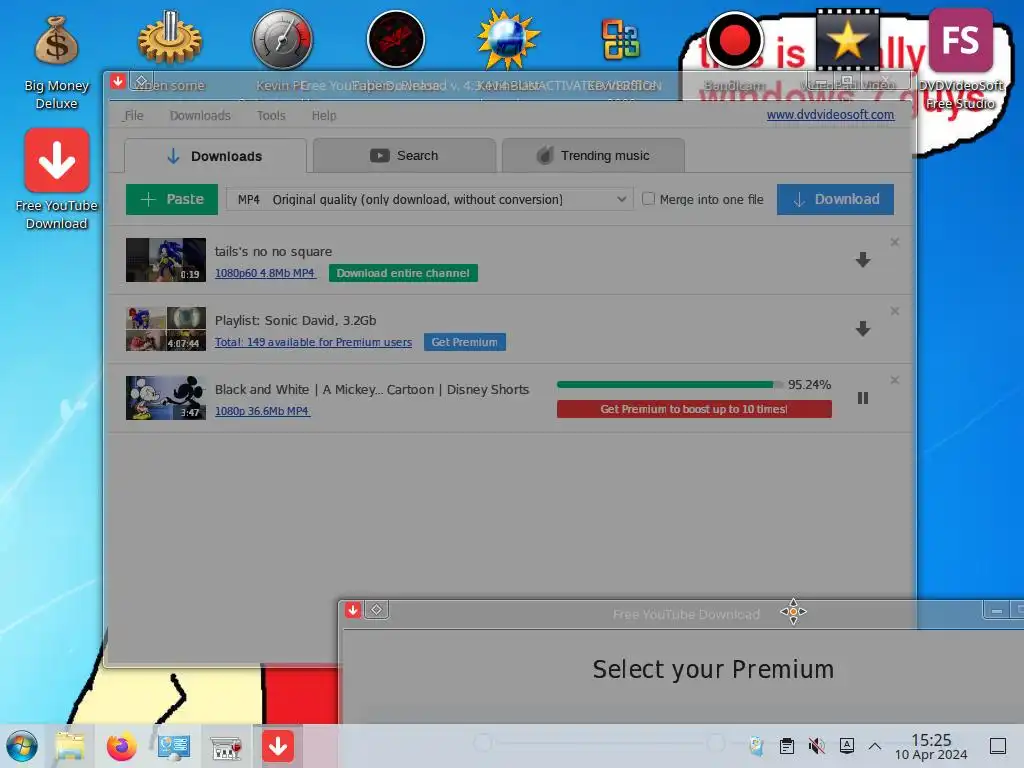Screen dimensions: 1024x768
Task: Open the Office-style colored squares desktop icon
Action: (620, 39)
